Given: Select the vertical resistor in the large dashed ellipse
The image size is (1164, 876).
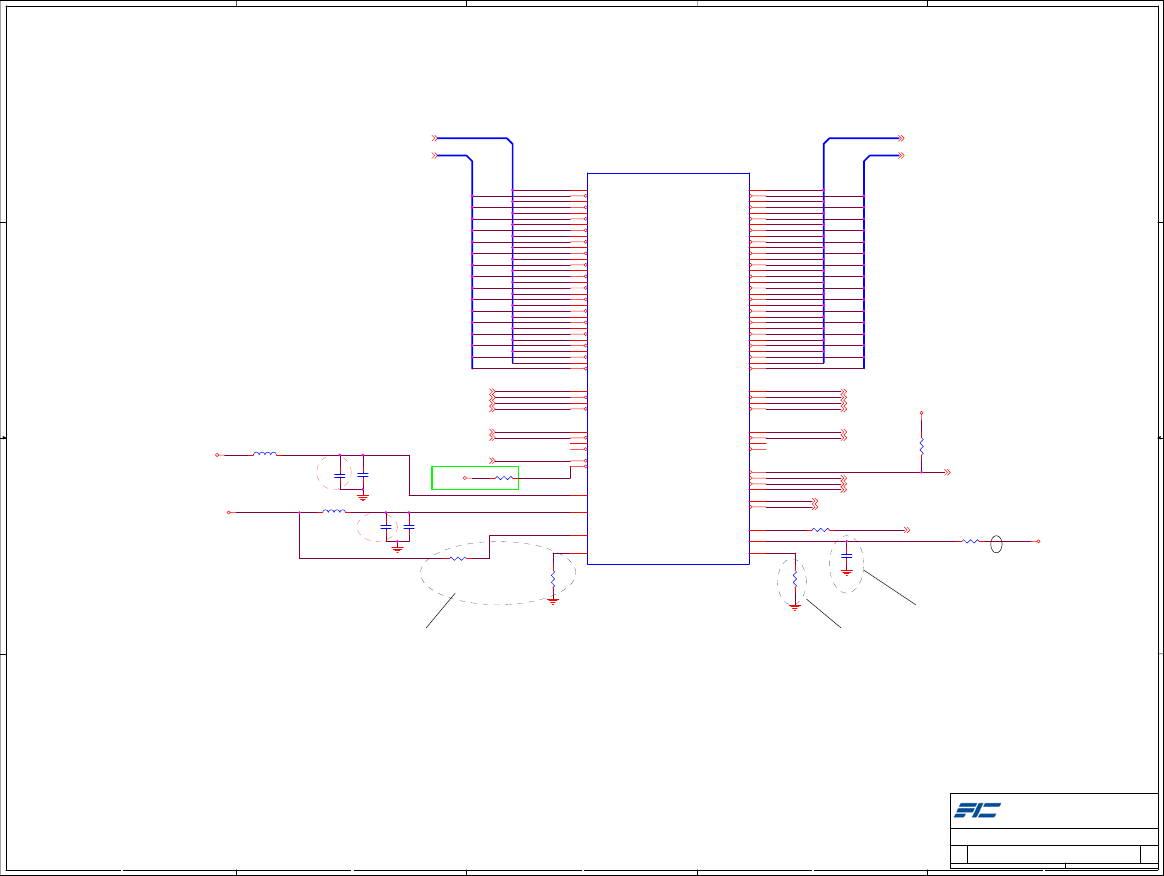Looking at the screenshot, I should click(553, 579).
